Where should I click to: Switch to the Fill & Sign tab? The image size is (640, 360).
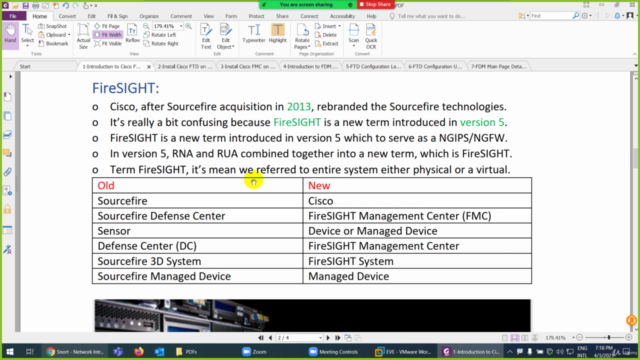(118, 16)
